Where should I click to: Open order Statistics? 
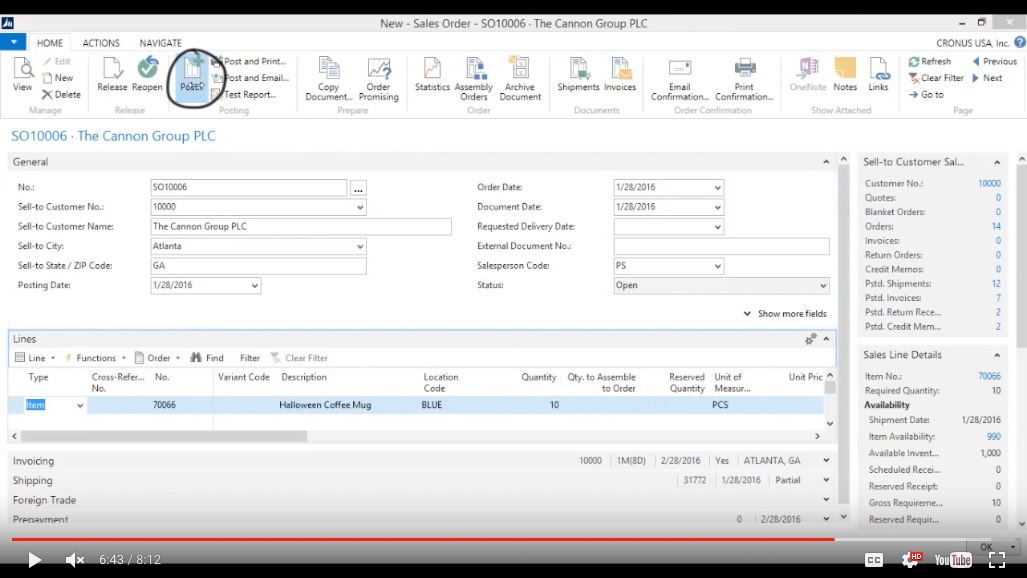point(432,74)
